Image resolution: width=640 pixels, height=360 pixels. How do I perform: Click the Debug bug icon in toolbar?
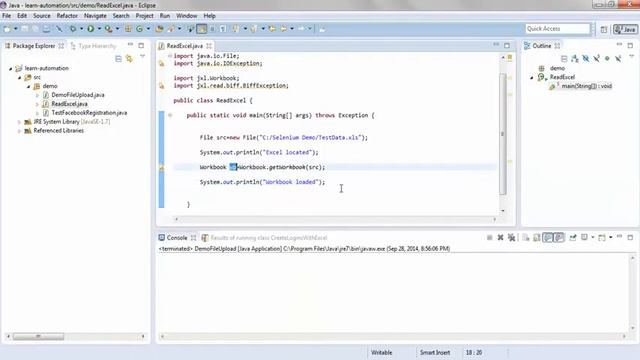coord(73,29)
